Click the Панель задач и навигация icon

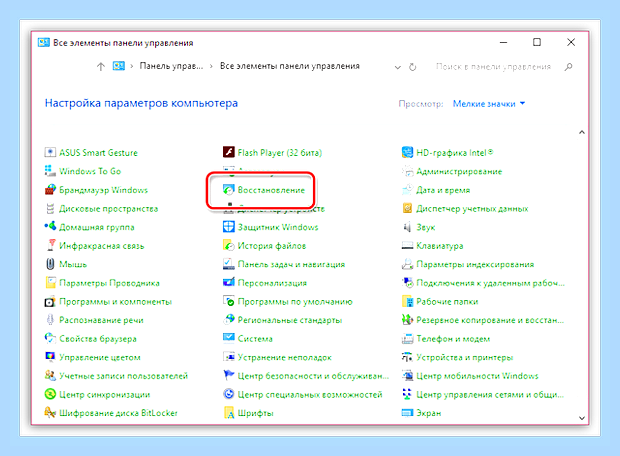[229, 264]
